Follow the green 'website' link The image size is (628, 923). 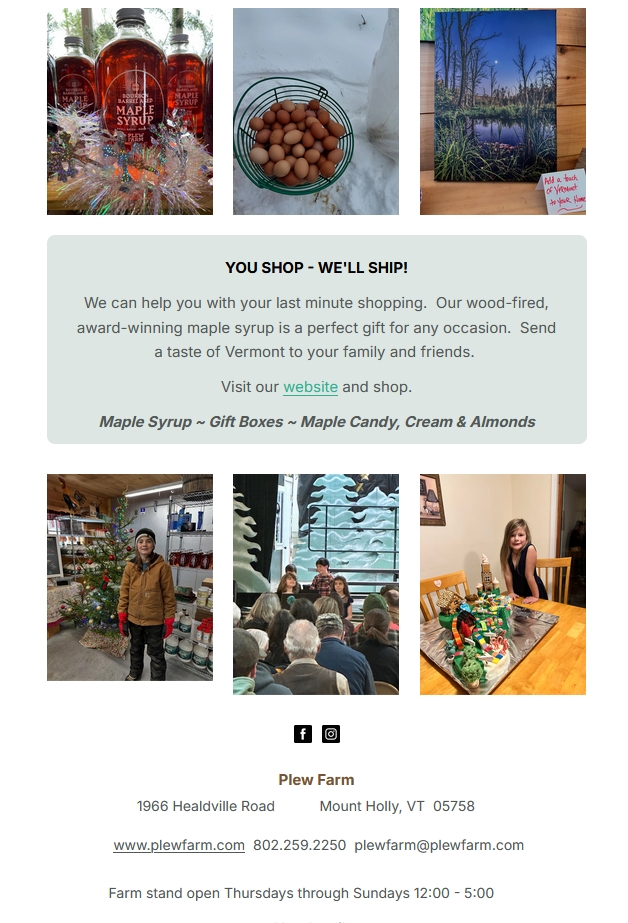[x=310, y=387]
